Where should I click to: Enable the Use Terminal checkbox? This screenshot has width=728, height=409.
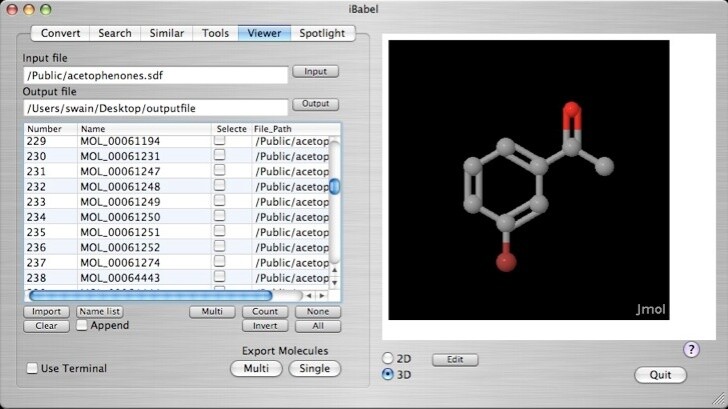(x=32, y=369)
